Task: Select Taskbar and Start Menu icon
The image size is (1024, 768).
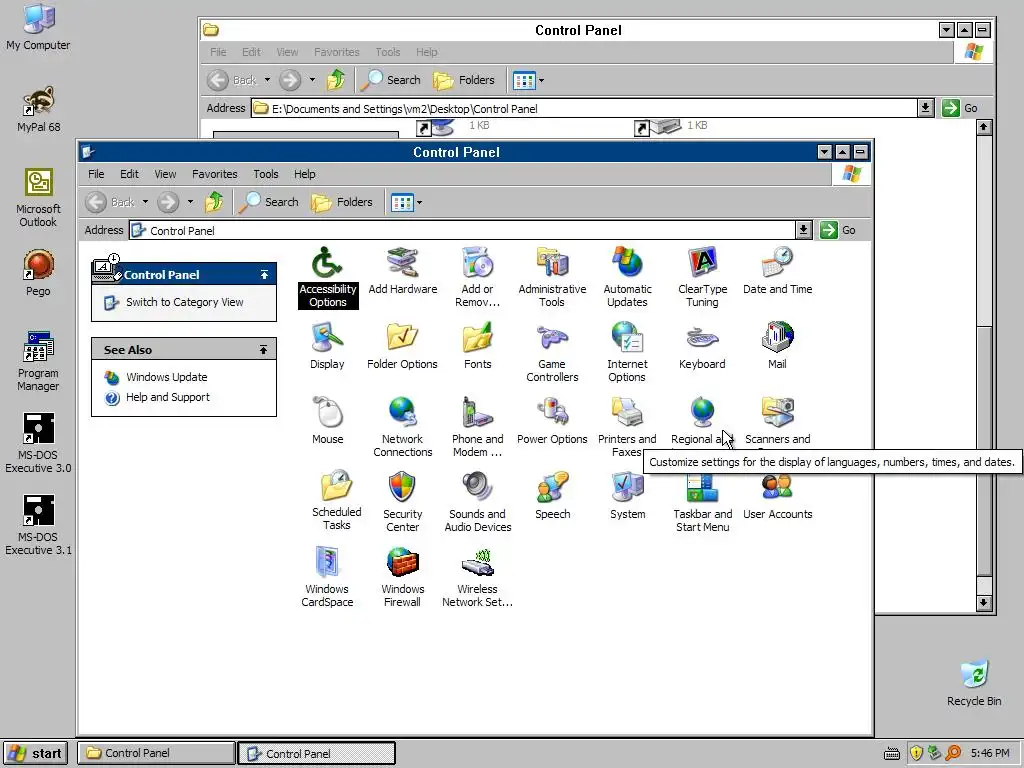Action: click(702, 506)
